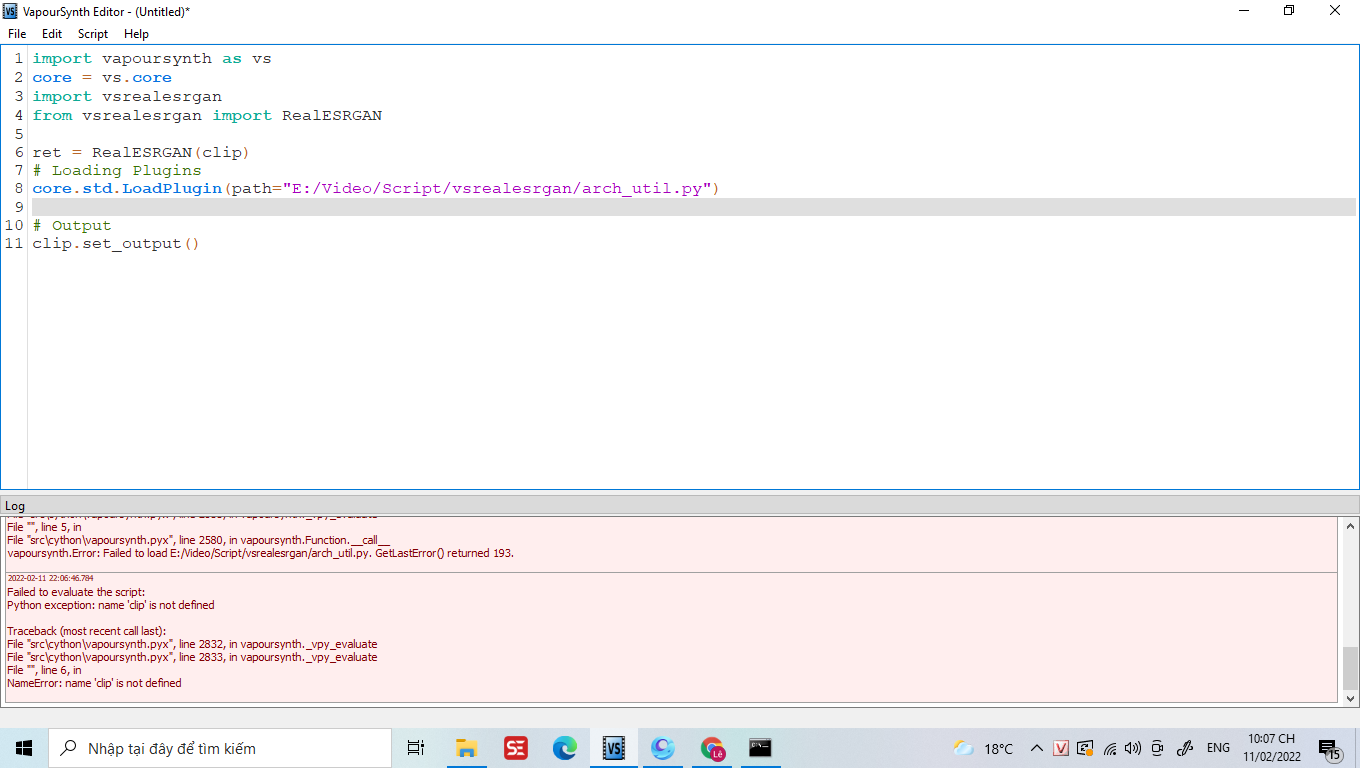Click the 'ret = RealESRGAN(clip)' code line
The width and height of the screenshot is (1360, 768).
(141, 153)
